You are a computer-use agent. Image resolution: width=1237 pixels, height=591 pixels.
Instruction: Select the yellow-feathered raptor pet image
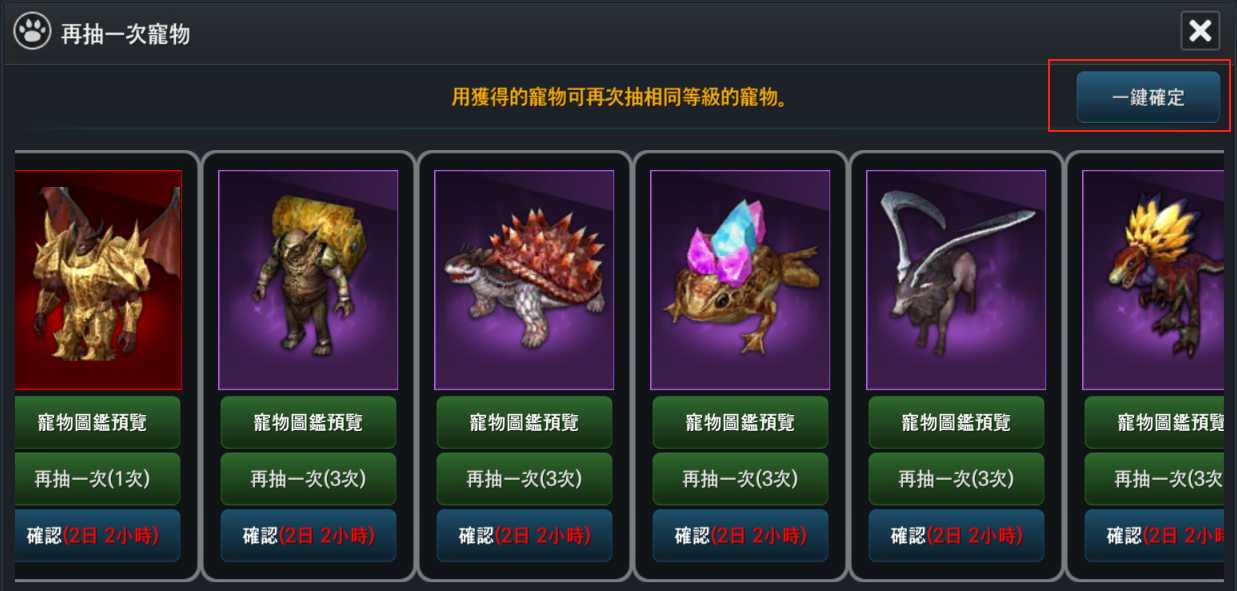click(1153, 280)
